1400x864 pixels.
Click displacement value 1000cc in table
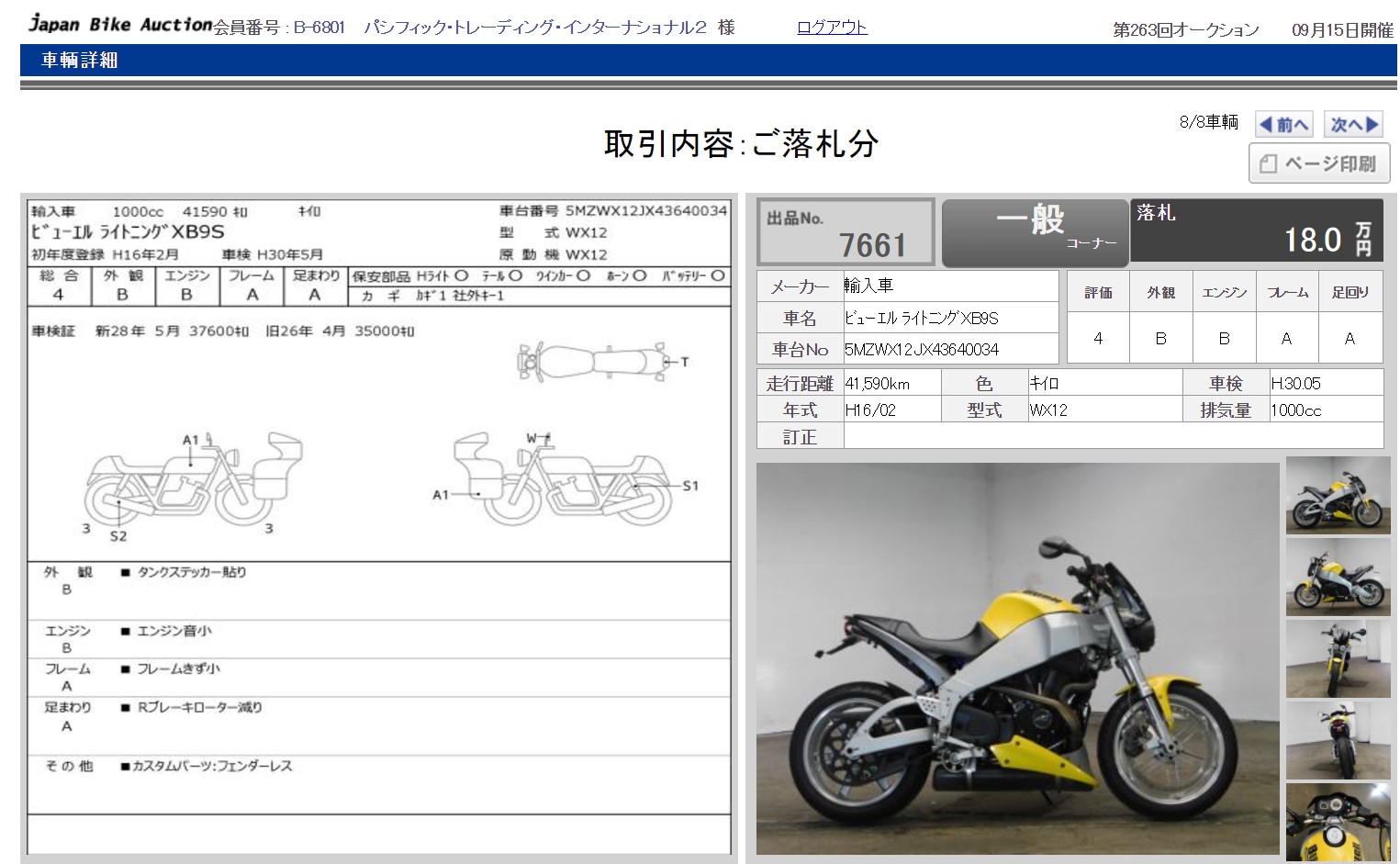[1295, 410]
